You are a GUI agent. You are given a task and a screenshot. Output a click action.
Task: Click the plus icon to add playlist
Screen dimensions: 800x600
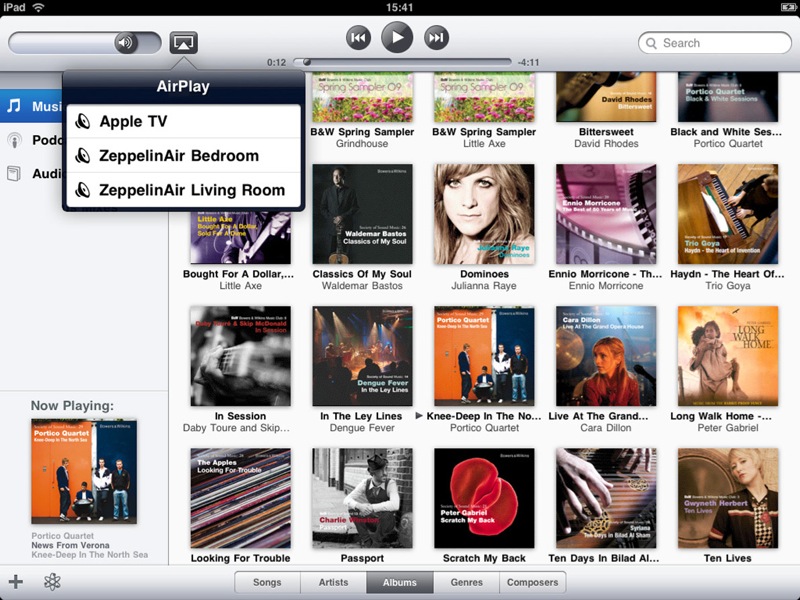point(16,582)
